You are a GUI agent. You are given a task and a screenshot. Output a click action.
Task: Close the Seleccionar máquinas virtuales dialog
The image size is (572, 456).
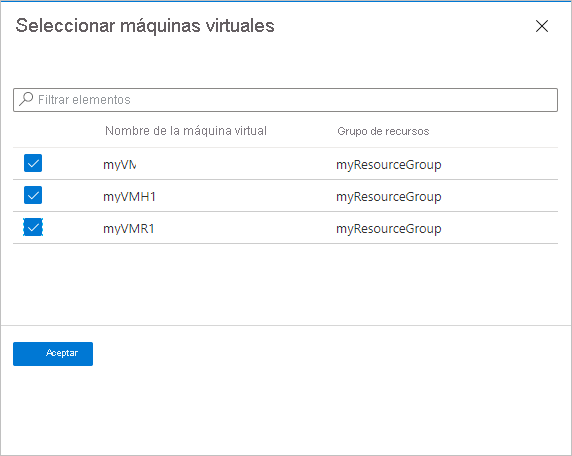542,26
